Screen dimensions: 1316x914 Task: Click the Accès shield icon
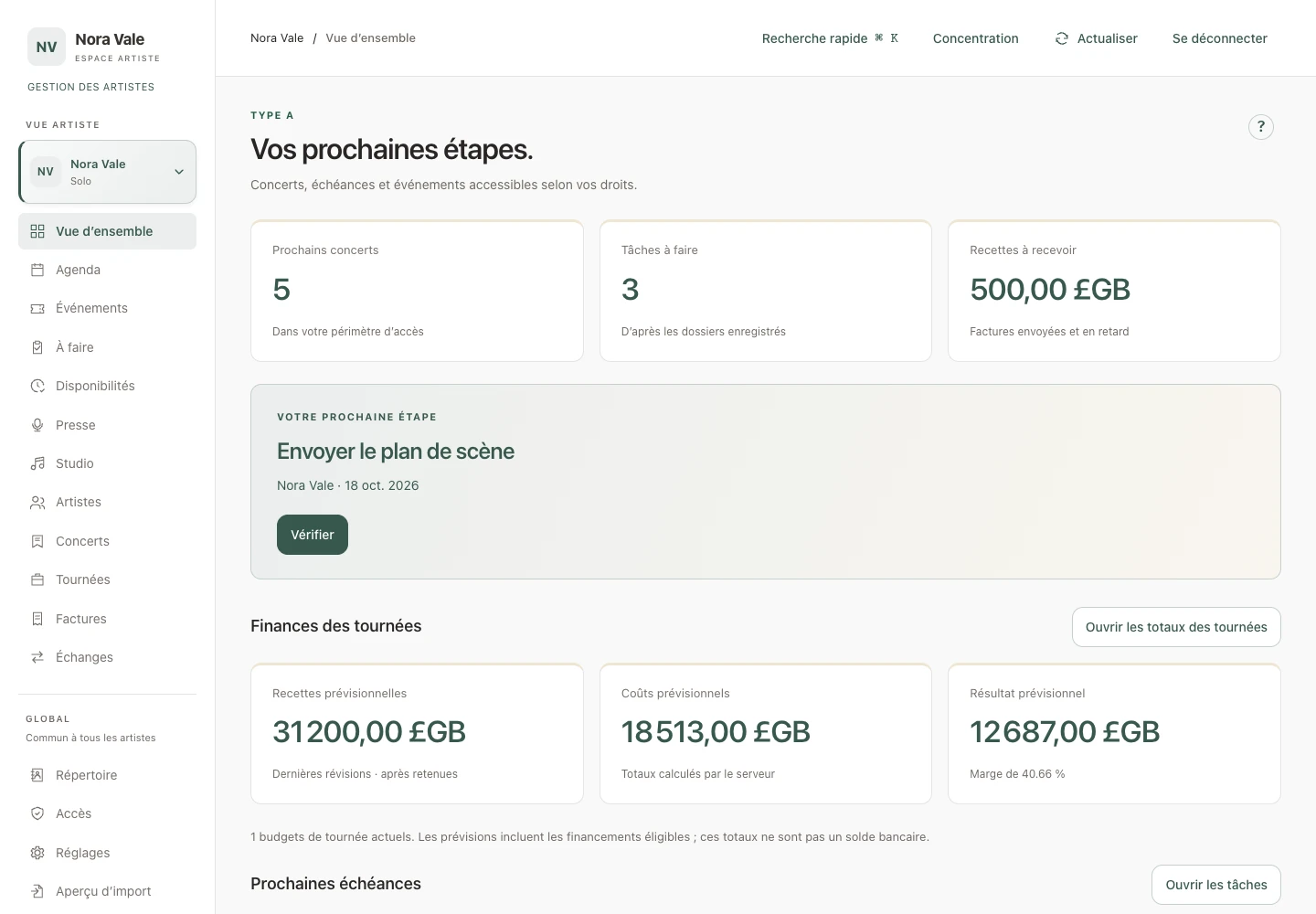pos(37,813)
